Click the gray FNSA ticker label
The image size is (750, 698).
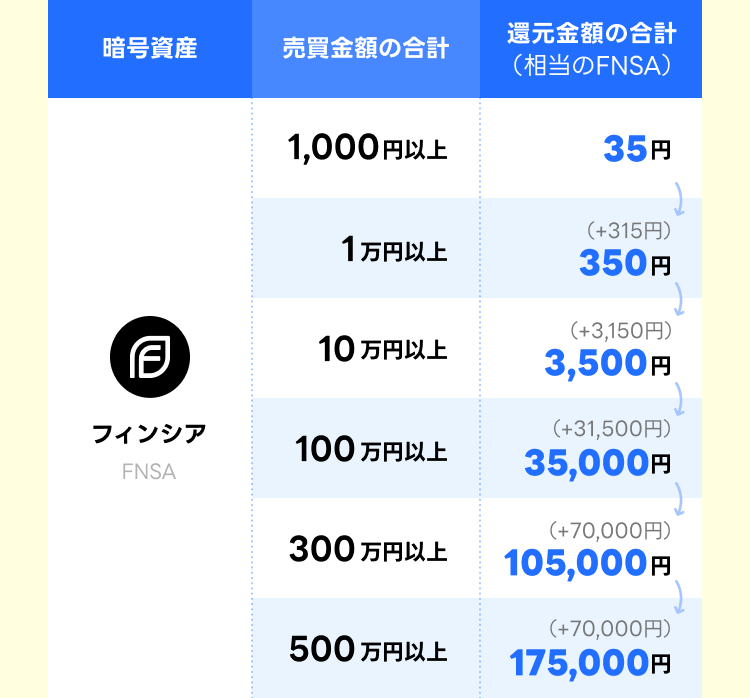tap(149, 472)
